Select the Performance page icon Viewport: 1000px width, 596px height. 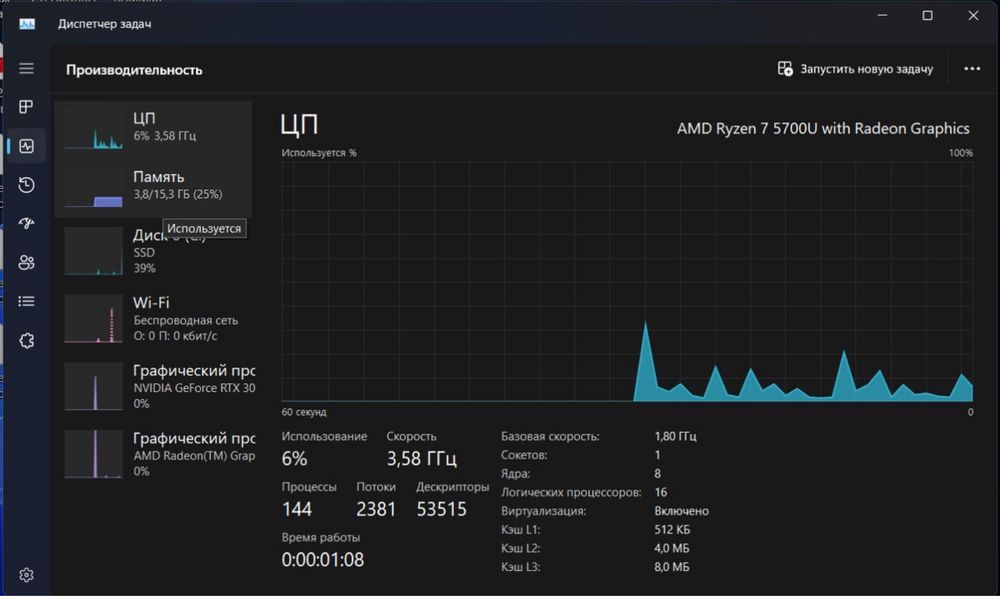click(x=26, y=146)
